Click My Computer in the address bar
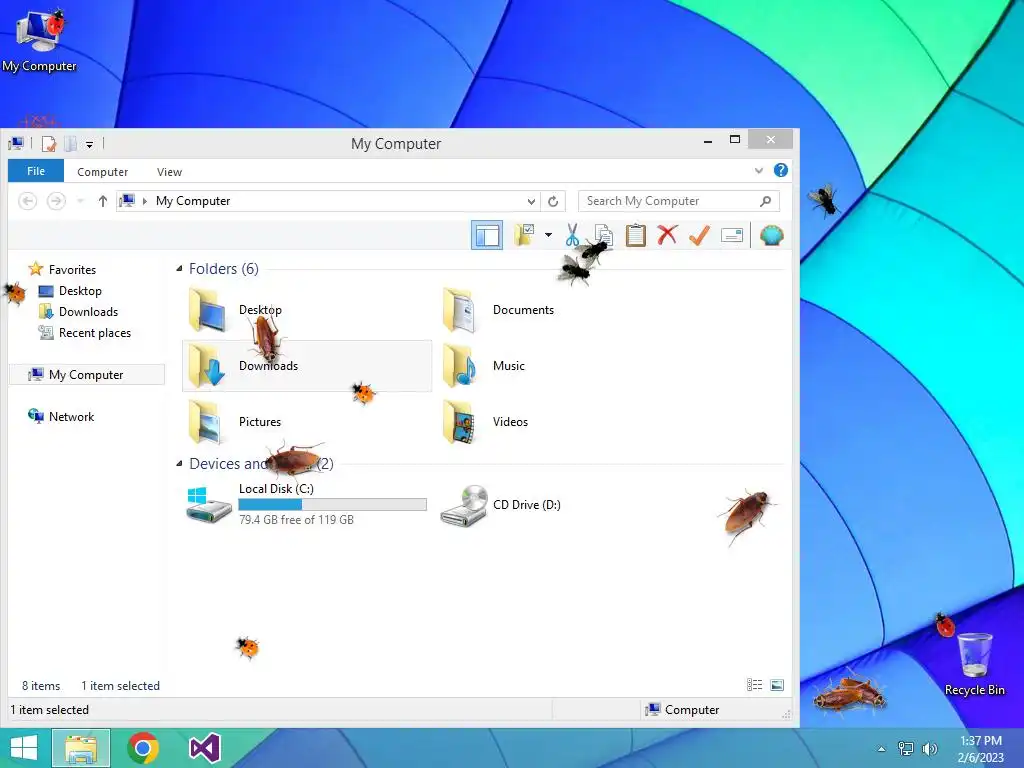1024x768 pixels. click(193, 201)
